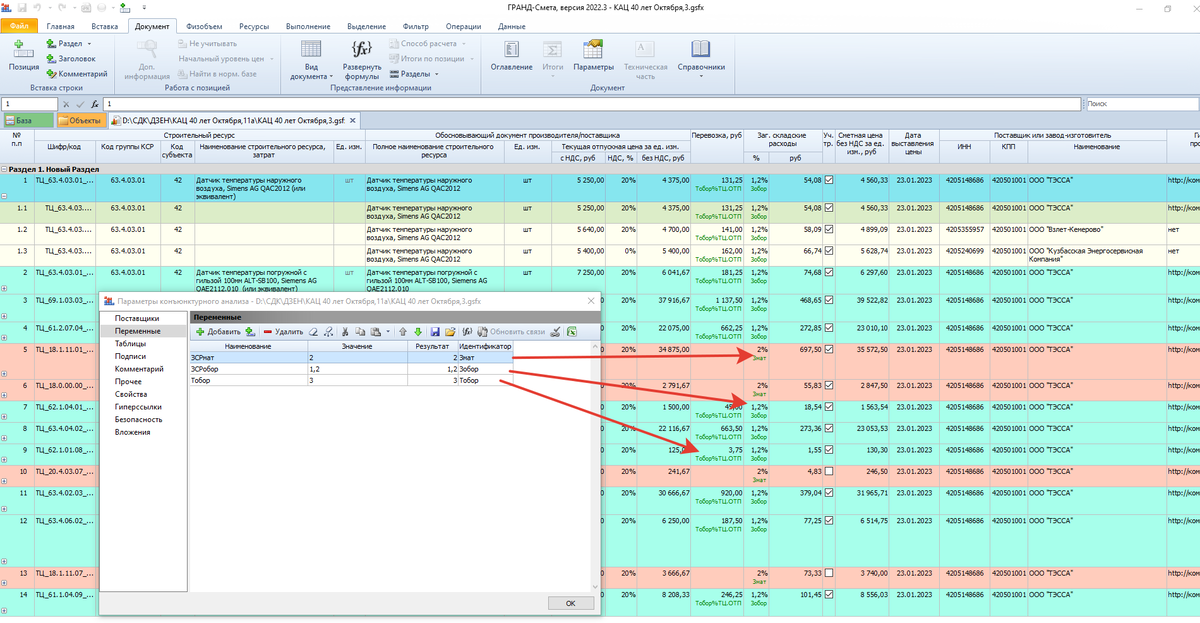Select the Тобор variable name cell

tap(248, 380)
